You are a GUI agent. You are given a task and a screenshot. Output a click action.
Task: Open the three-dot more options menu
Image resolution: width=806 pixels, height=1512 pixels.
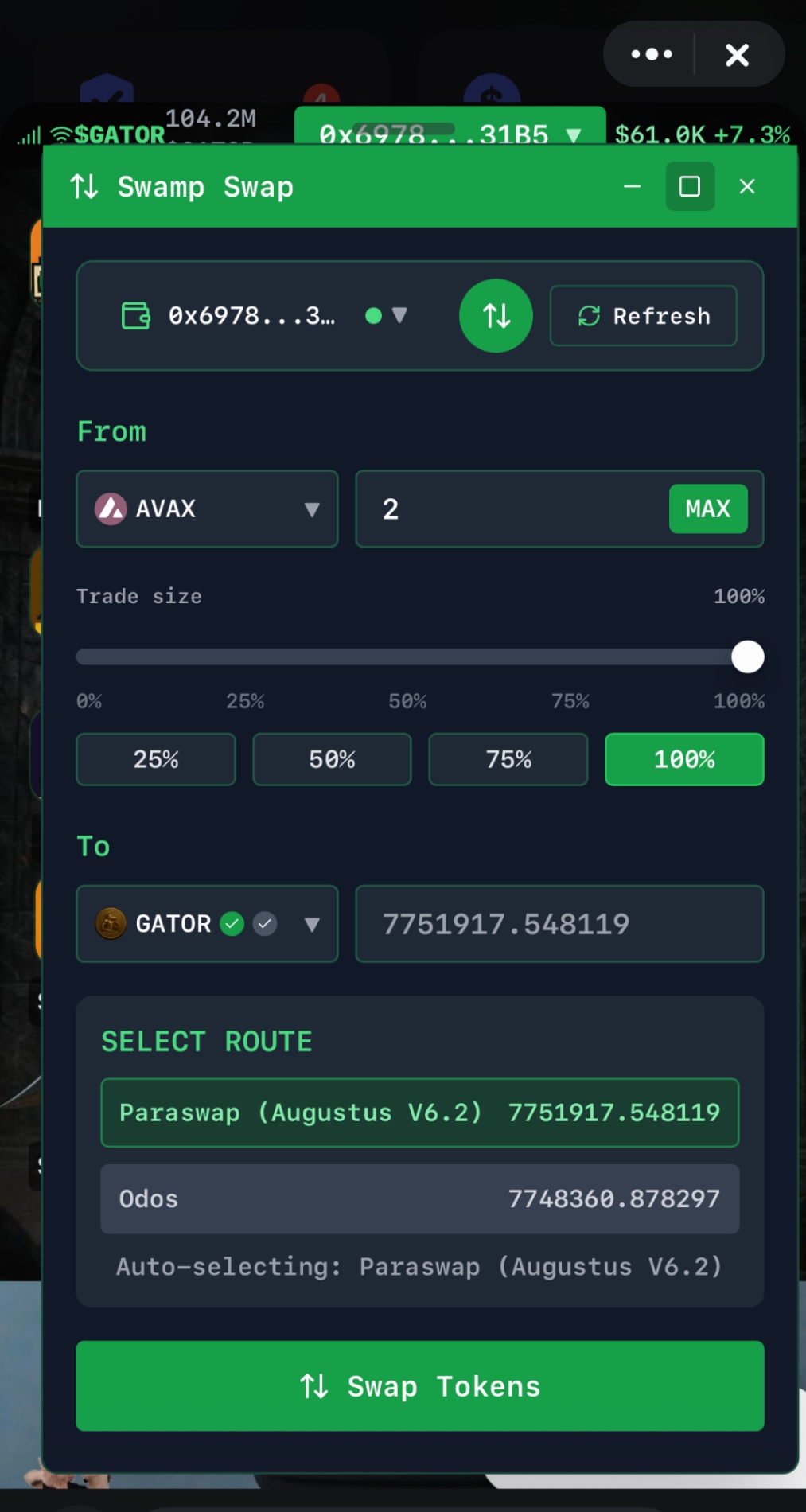pos(652,54)
